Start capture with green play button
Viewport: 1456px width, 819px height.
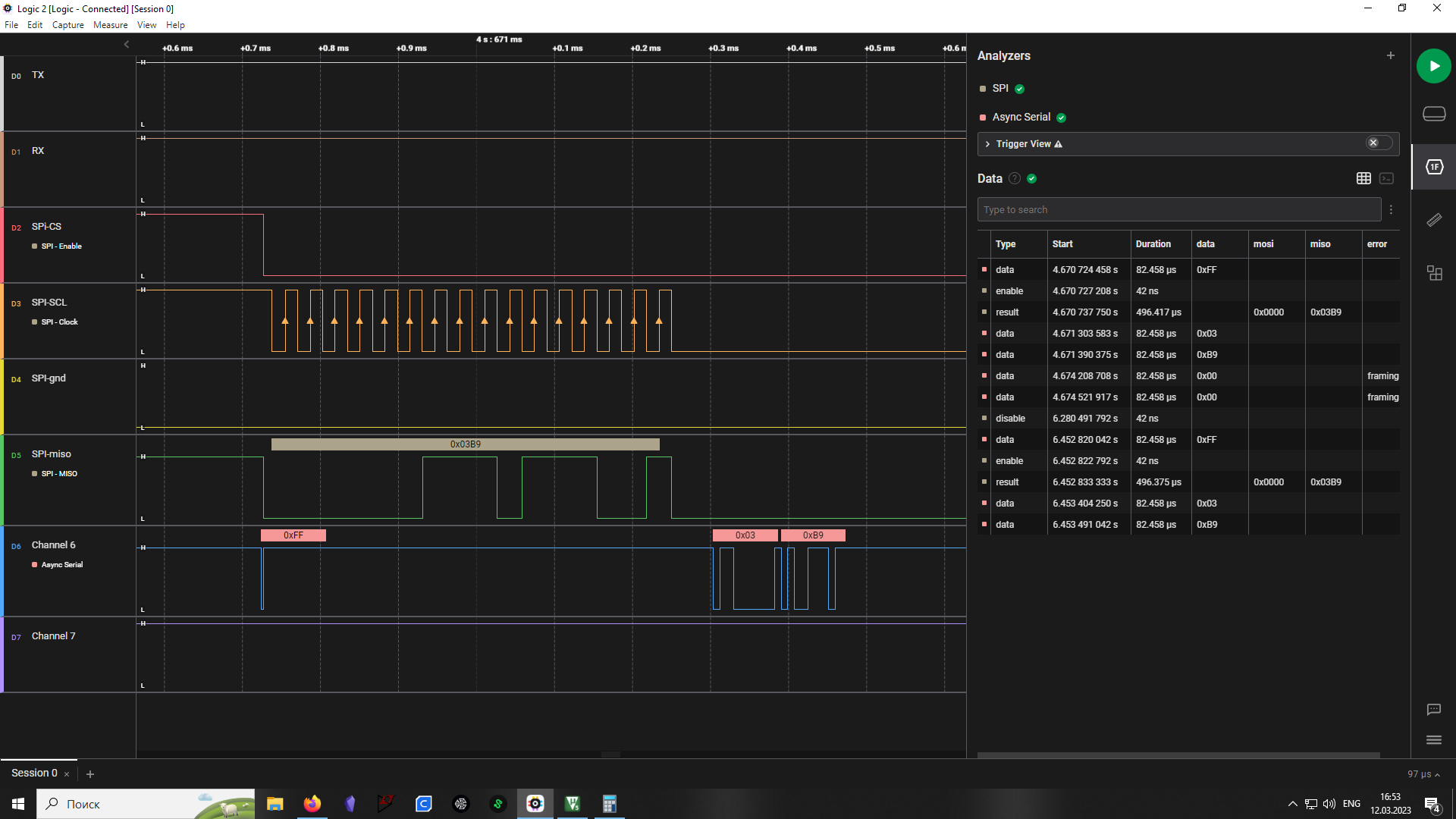(x=1433, y=66)
